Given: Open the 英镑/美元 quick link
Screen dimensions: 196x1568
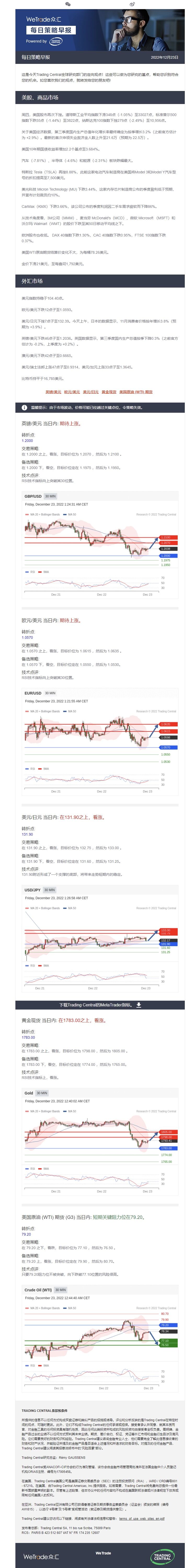Looking at the screenshot, I should (53, 392).
